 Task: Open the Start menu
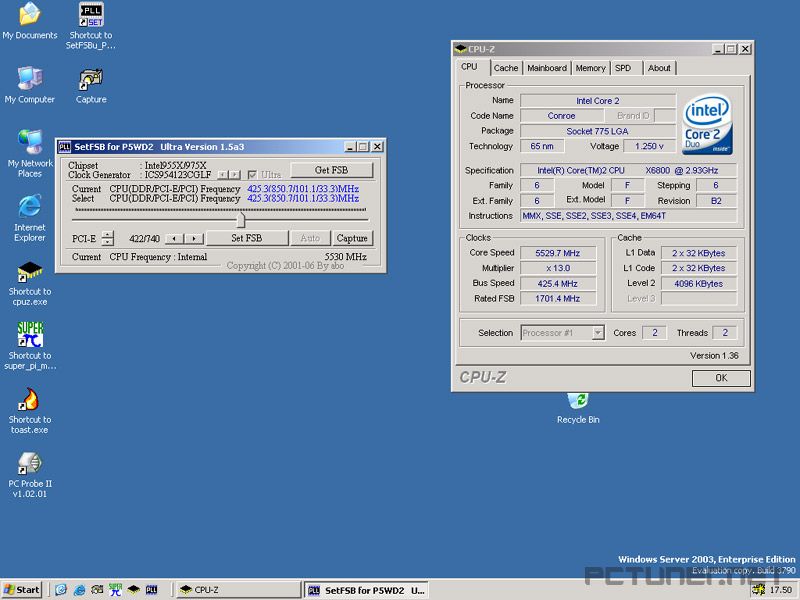(x=21, y=590)
